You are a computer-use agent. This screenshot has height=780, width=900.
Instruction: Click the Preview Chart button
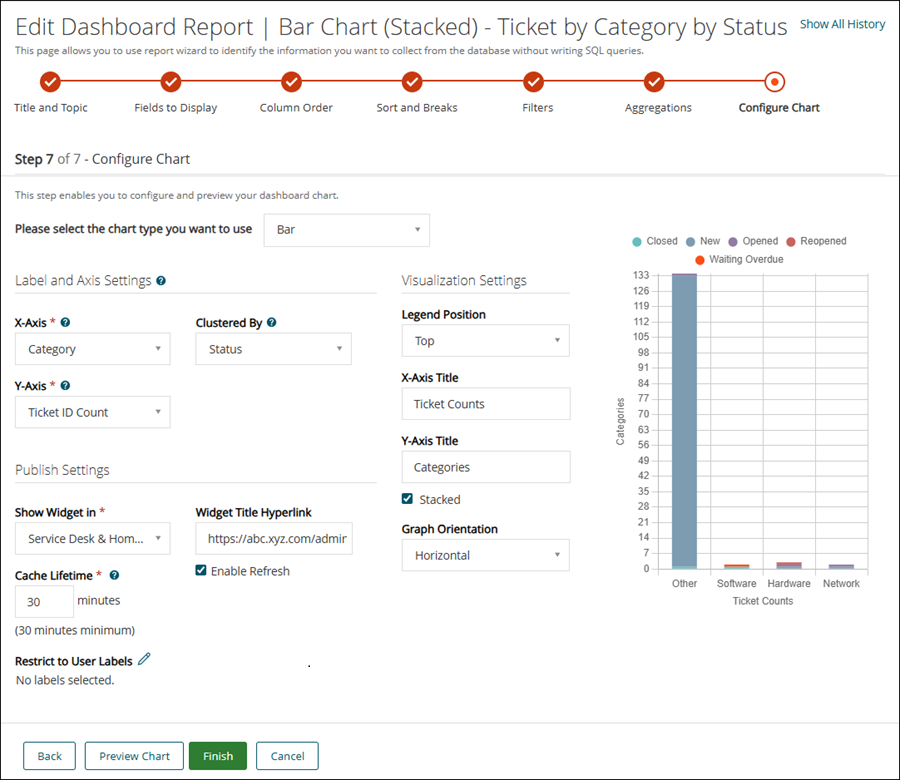point(134,756)
